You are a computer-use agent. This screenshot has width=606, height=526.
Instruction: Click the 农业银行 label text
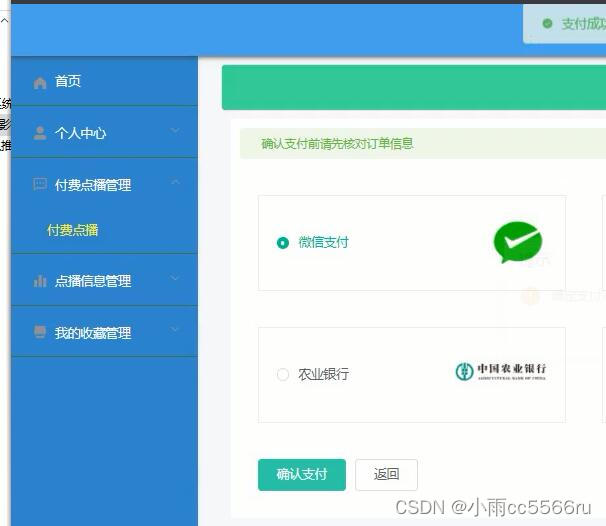[323, 374]
